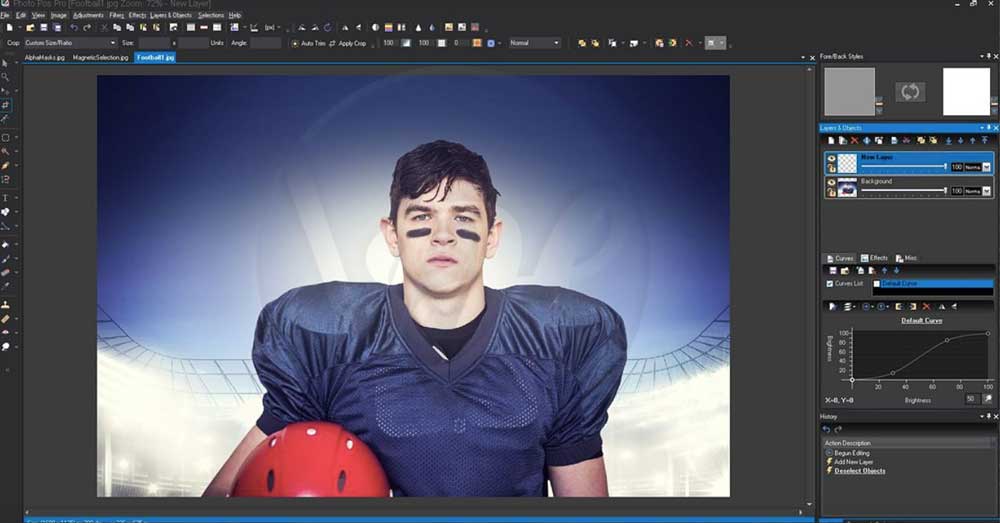1000x523 pixels.
Task: Swap foreground and background styles
Action: click(910, 91)
